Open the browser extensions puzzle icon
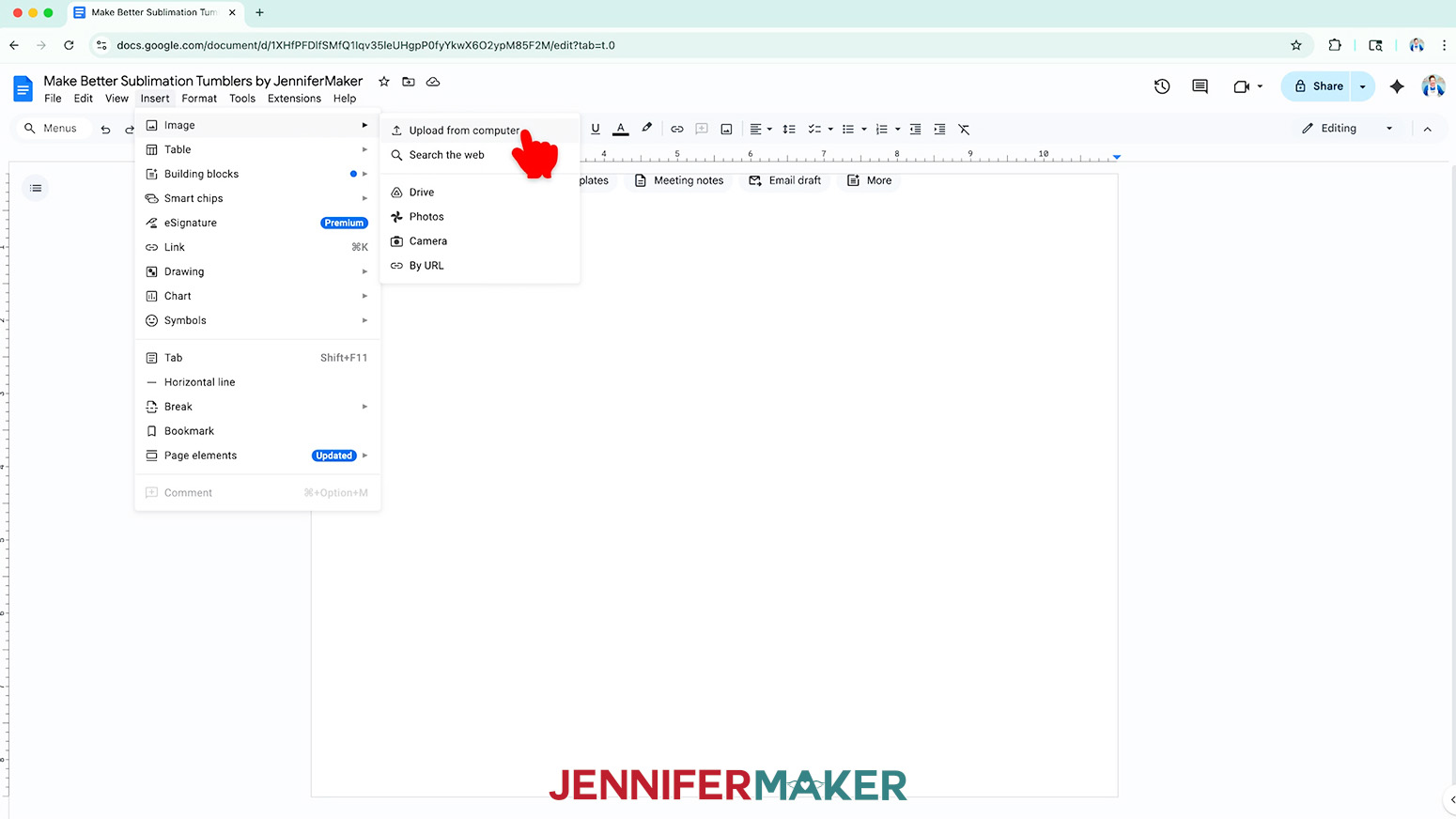Viewport: 1456px width, 819px height. (x=1335, y=45)
